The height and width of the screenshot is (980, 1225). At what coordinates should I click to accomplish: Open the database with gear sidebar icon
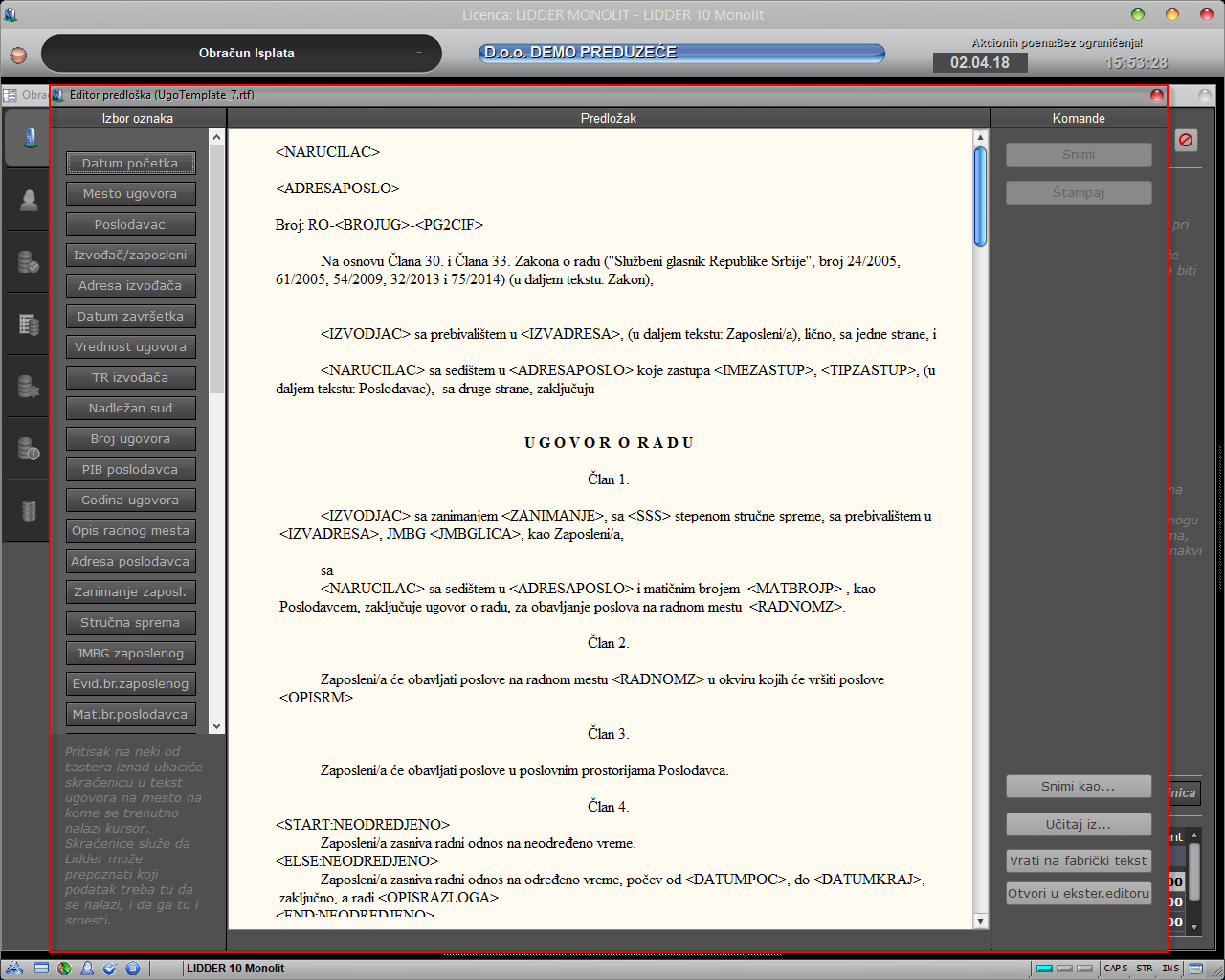click(x=29, y=387)
